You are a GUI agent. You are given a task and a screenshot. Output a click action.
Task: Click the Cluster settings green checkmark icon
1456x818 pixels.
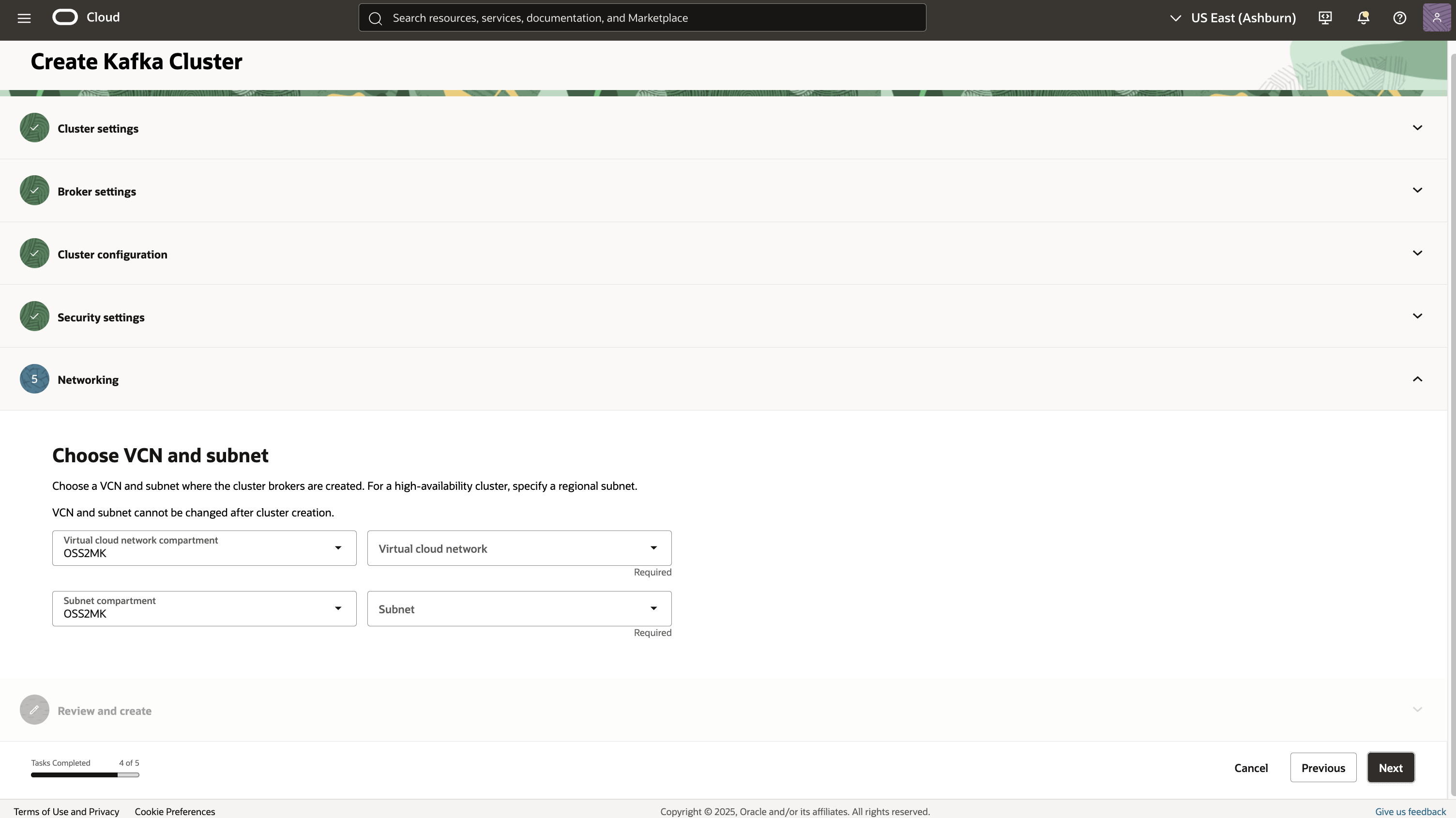coord(34,128)
